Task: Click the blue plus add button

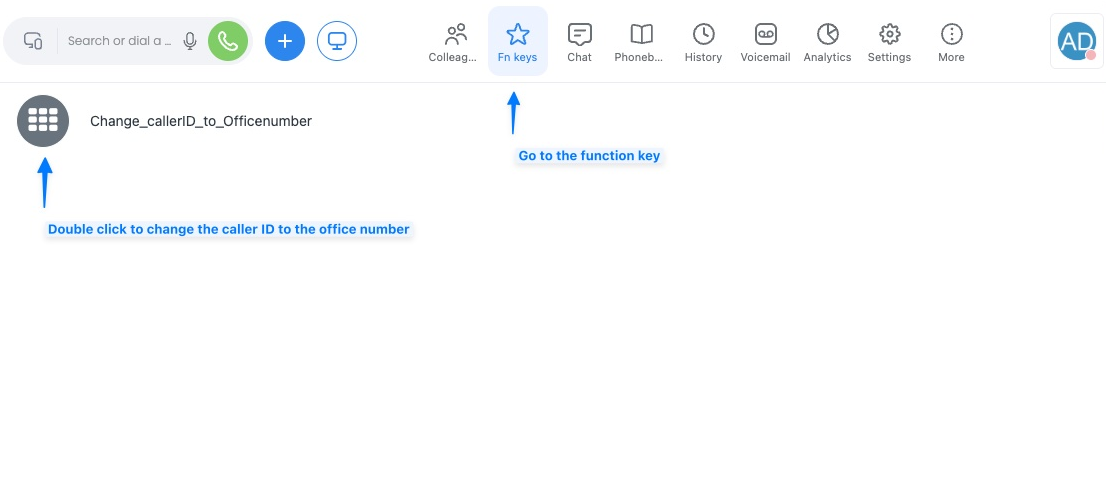Action: (x=285, y=41)
